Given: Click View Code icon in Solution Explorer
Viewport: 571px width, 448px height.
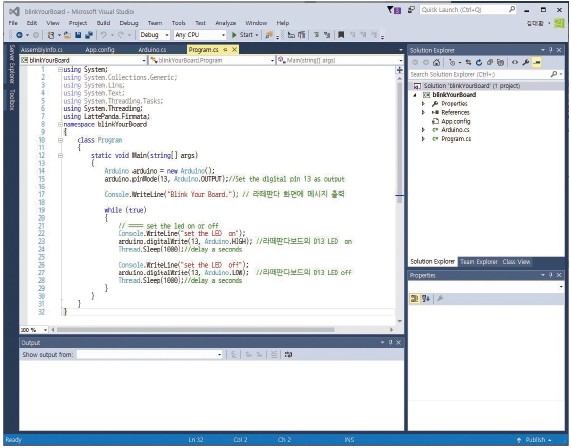Looking at the screenshot, I should pyautogui.click(x=515, y=63).
